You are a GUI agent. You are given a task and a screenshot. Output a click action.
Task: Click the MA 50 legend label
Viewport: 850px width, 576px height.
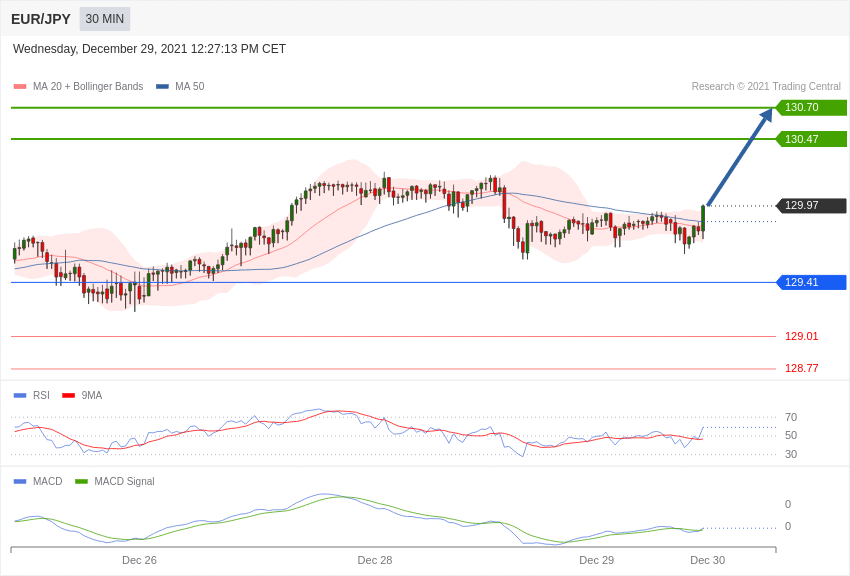[190, 86]
